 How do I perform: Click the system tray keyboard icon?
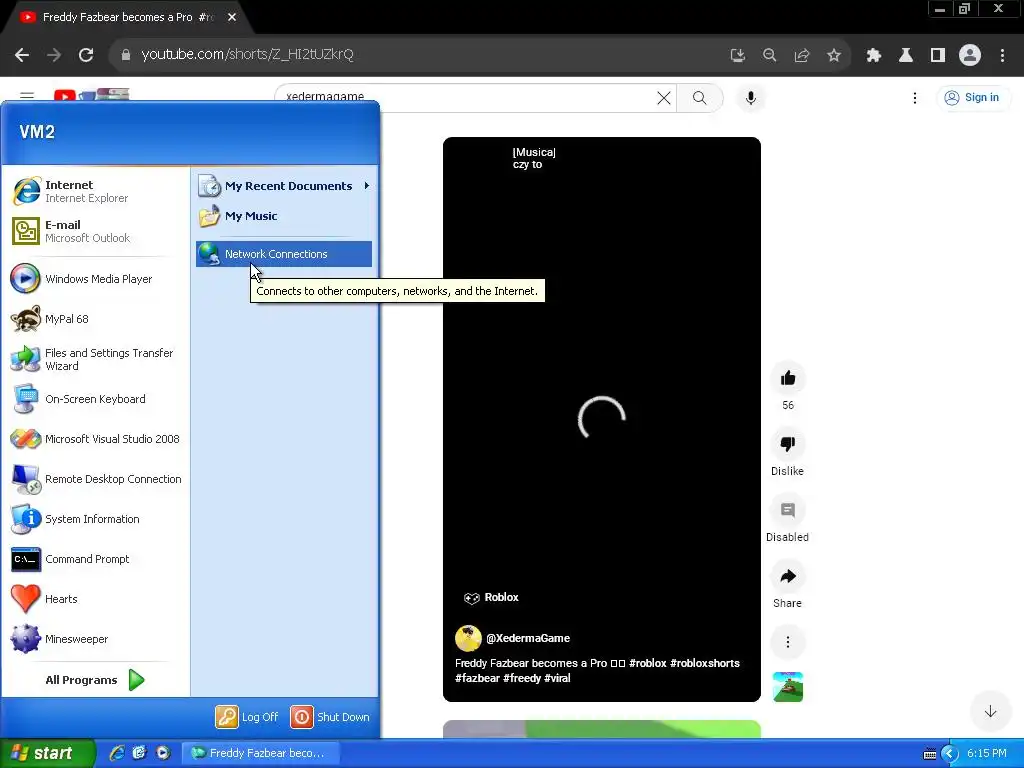coord(930,754)
